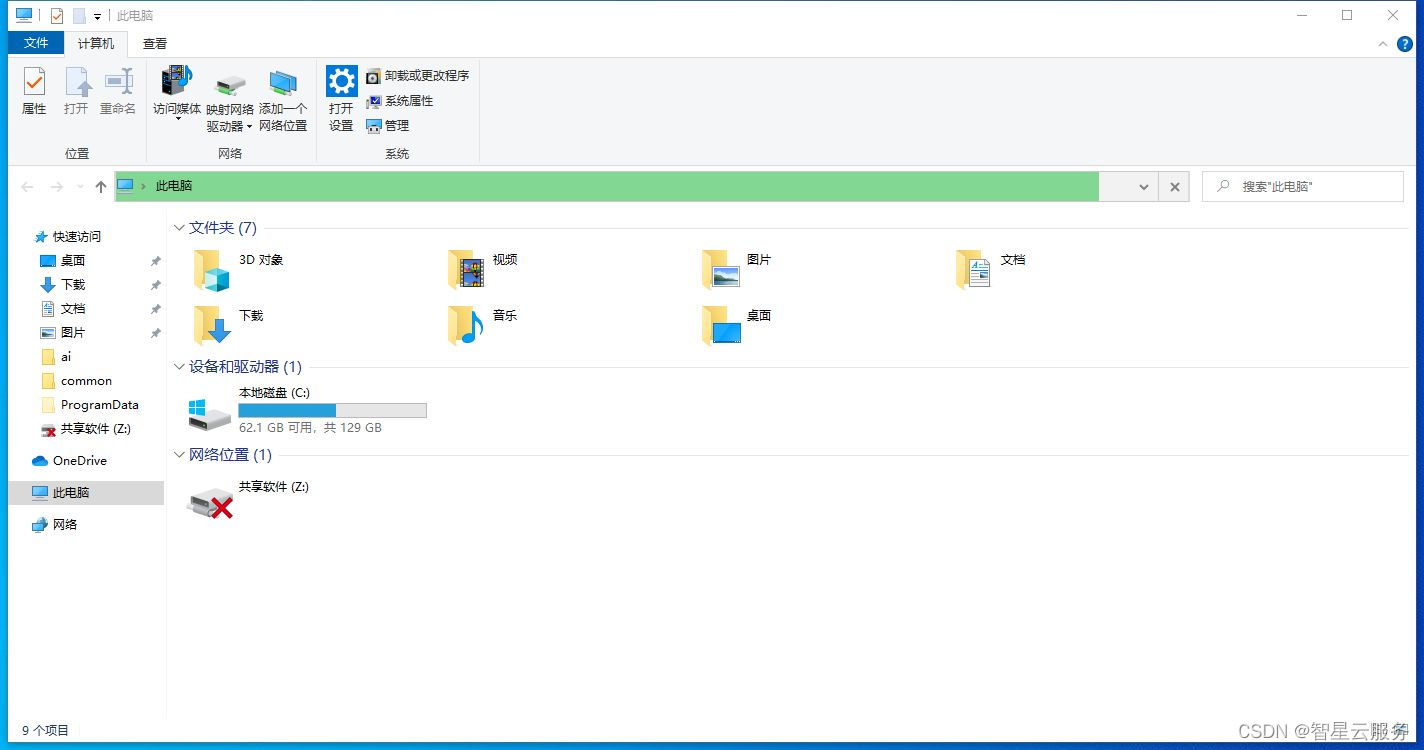Click Map network drive (映射网络驱动器) icon
The image size is (1424, 750).
point(230,85)
